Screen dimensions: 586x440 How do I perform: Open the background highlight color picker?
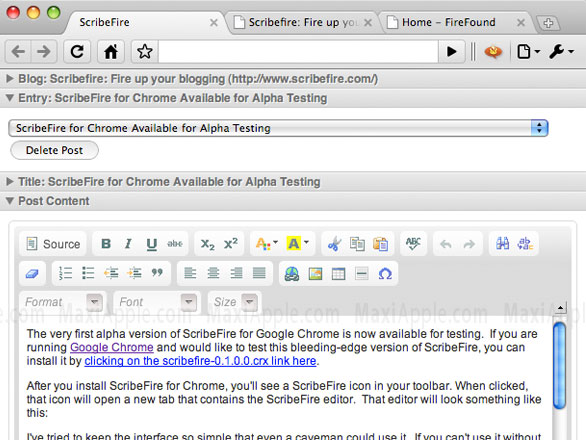coord(297,244)
